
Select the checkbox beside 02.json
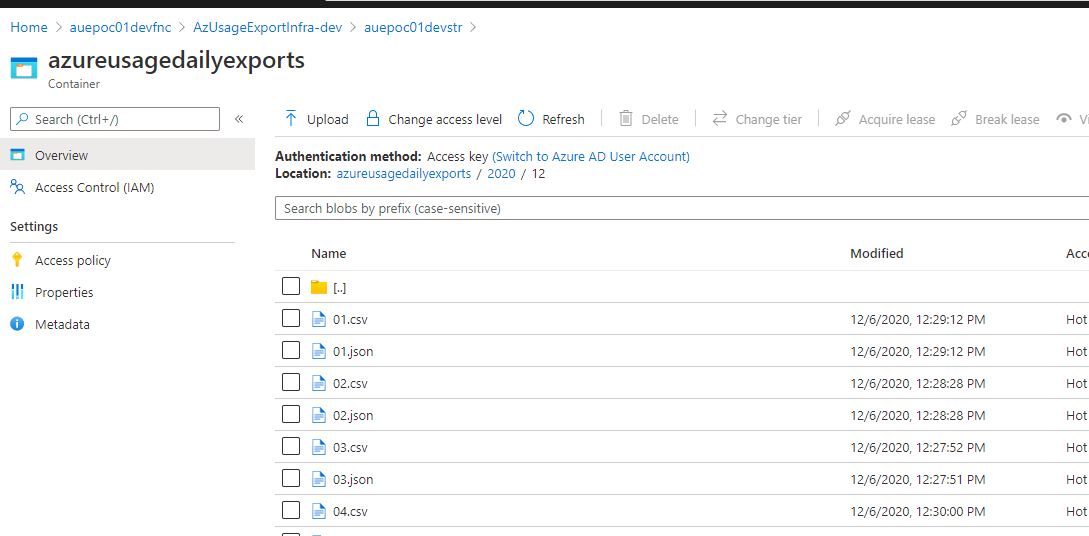(291, 414)
